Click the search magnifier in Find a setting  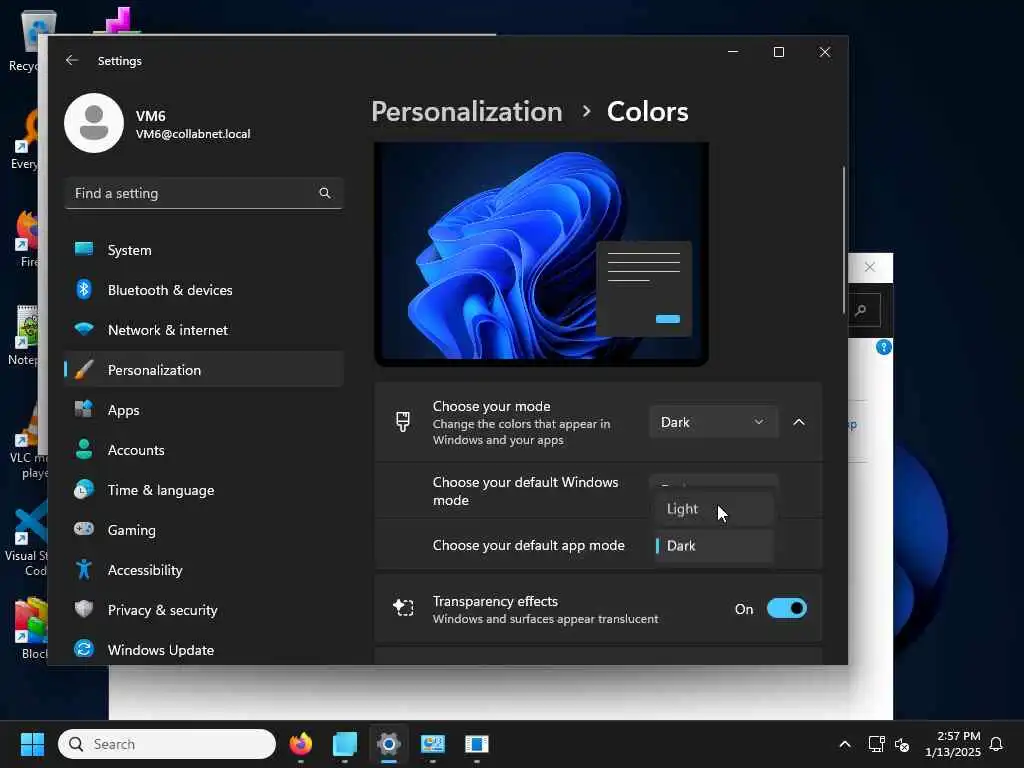click(325, 193)
